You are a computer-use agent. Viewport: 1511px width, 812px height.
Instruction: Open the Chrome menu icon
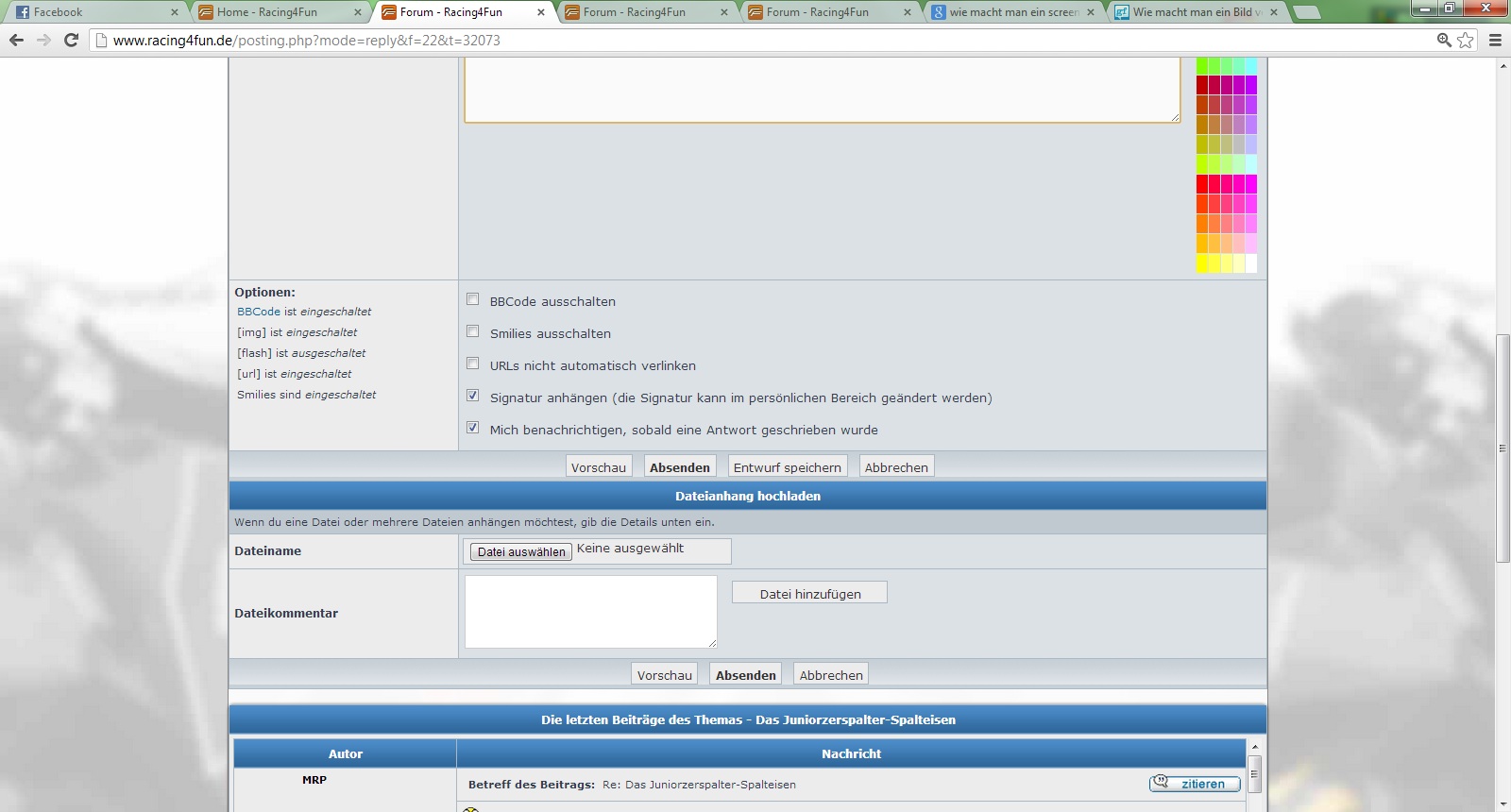pyautogui.click(x=1495, y=40)
